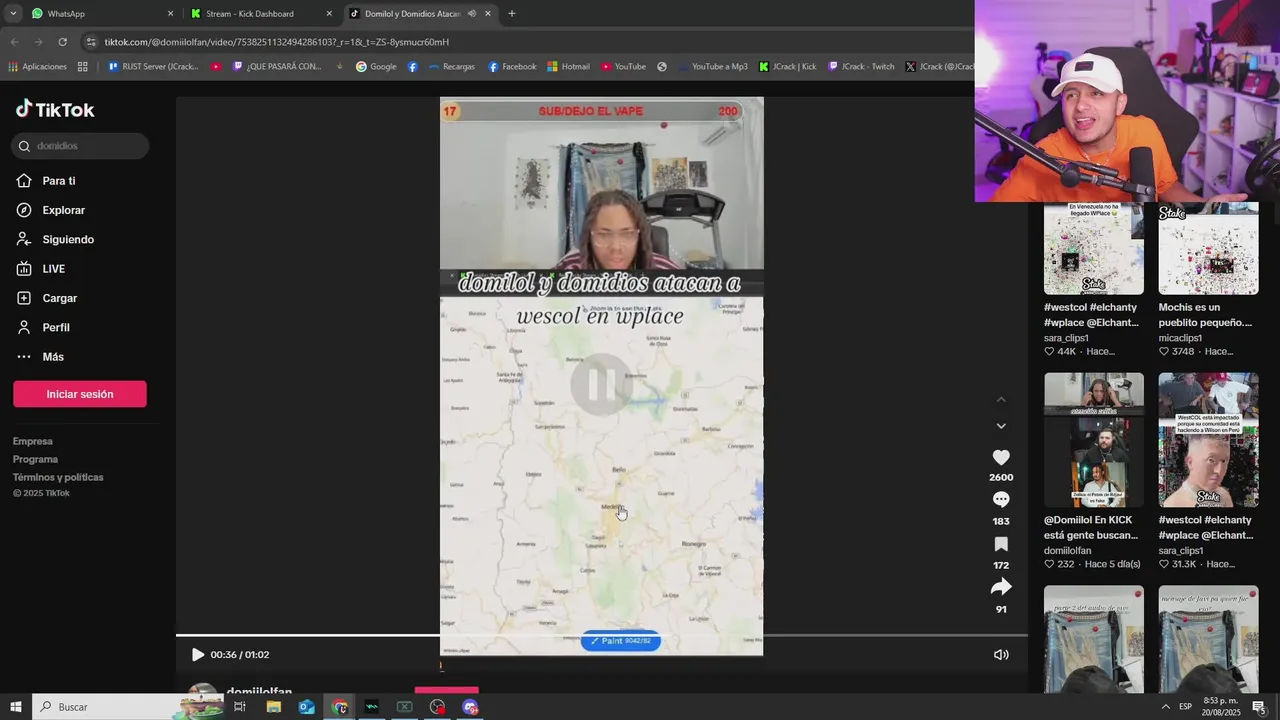Open Términos y políticas link

(58, 477)
